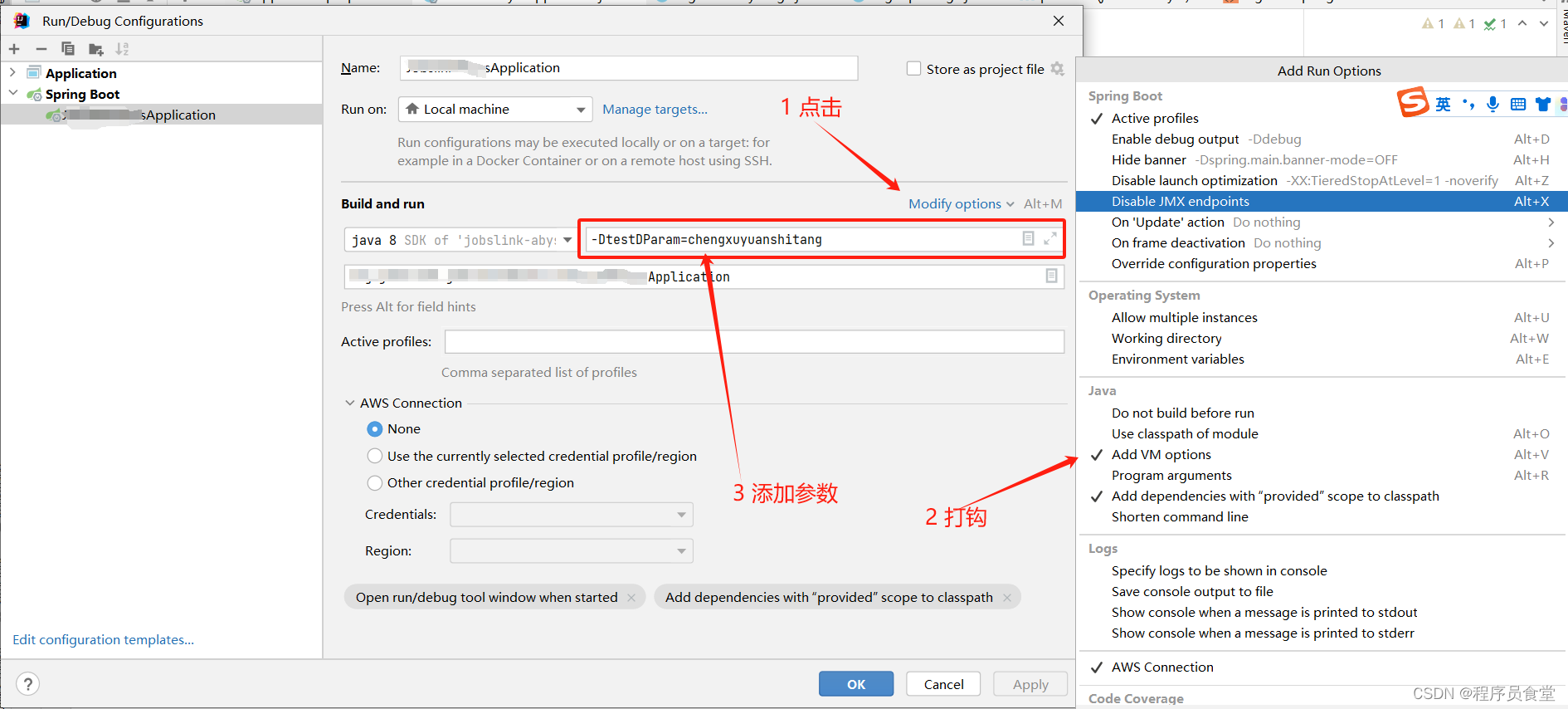Screen dimensions: 1568x709
Task: Expand the VM options field
Action: [1050, 238]
